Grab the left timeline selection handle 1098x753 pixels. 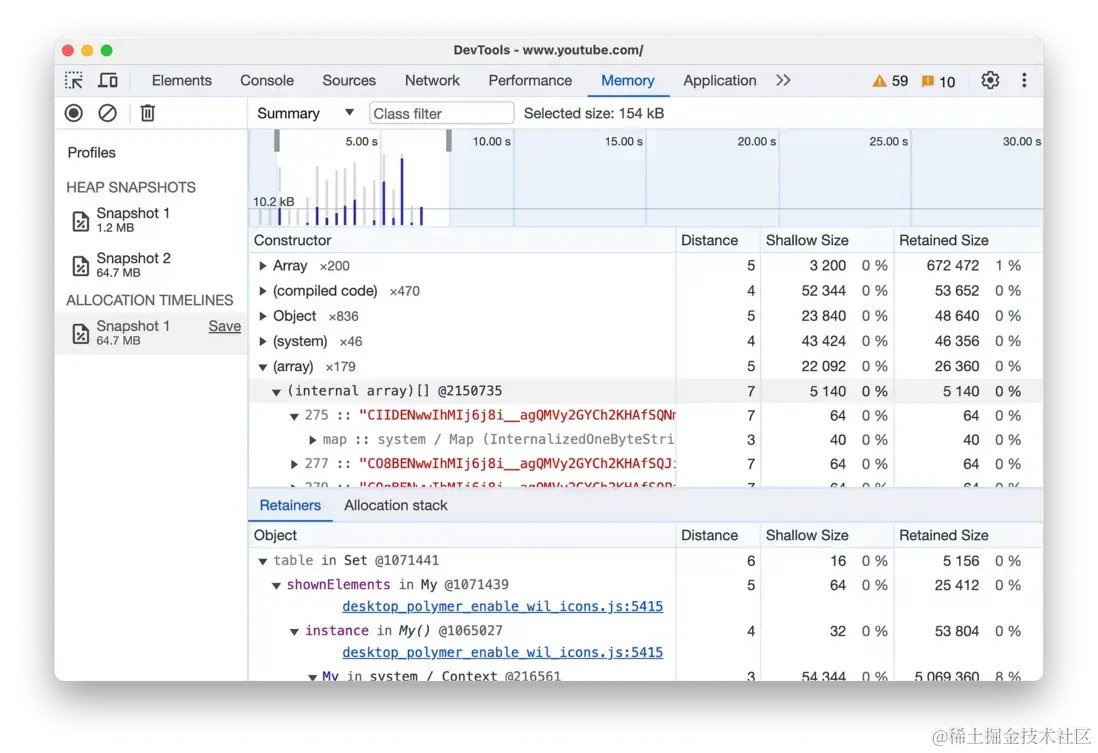click(x=277, y=141)
